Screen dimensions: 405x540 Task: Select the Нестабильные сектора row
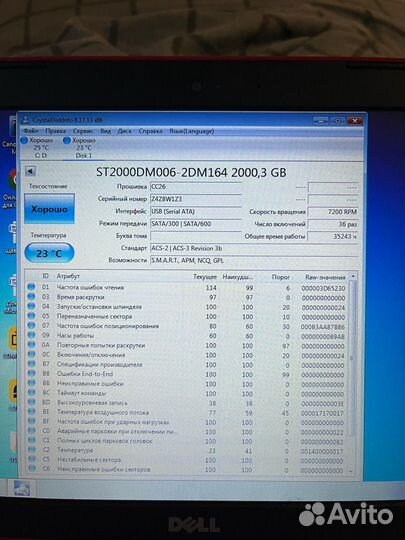pos(187,460)
